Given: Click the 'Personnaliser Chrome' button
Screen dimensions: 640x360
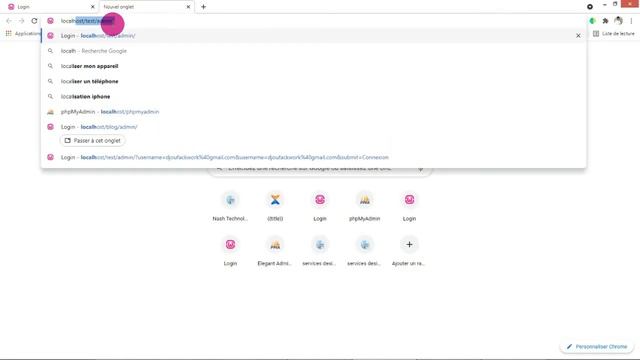Looking at the screenshot, I should [x=597, y=347].
